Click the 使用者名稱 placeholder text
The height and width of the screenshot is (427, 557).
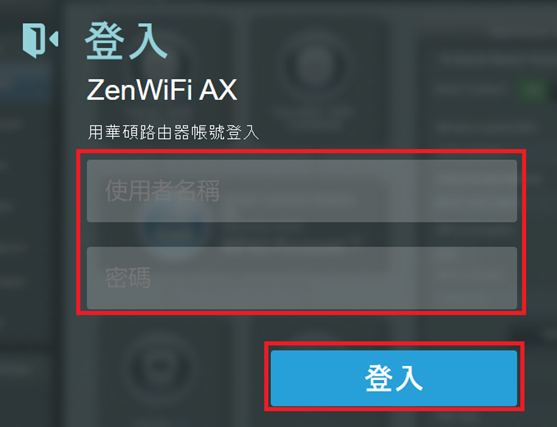162,191
